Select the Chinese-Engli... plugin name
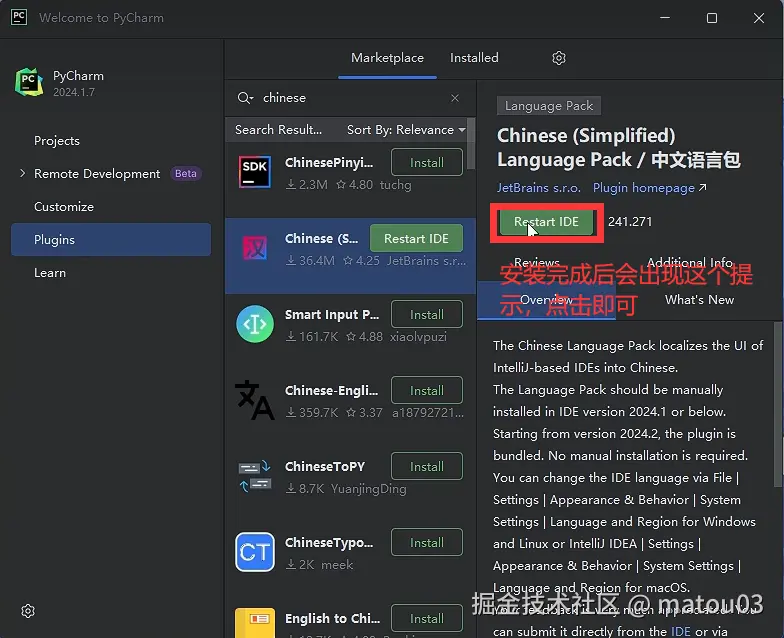This screenshot has height=638, width=784. pos(331,390)
